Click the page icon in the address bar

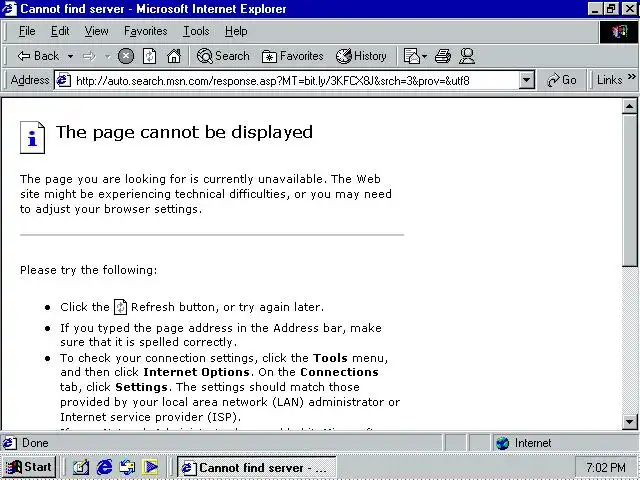(x=63, y=80)
